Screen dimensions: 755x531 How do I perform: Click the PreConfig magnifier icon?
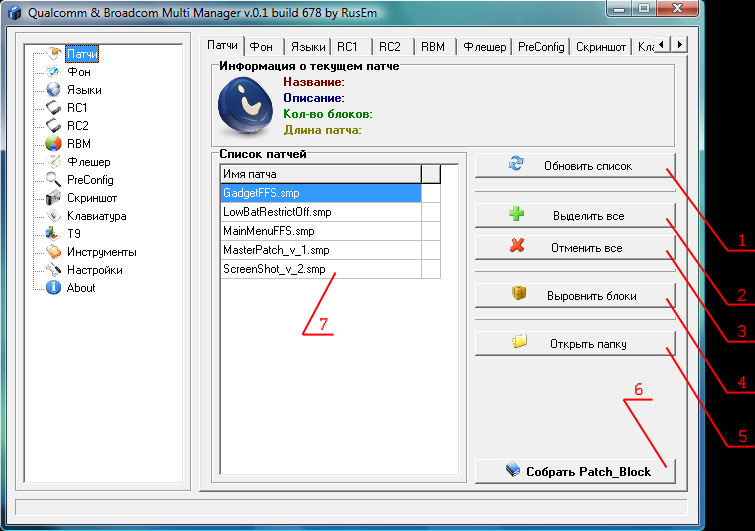55,180
